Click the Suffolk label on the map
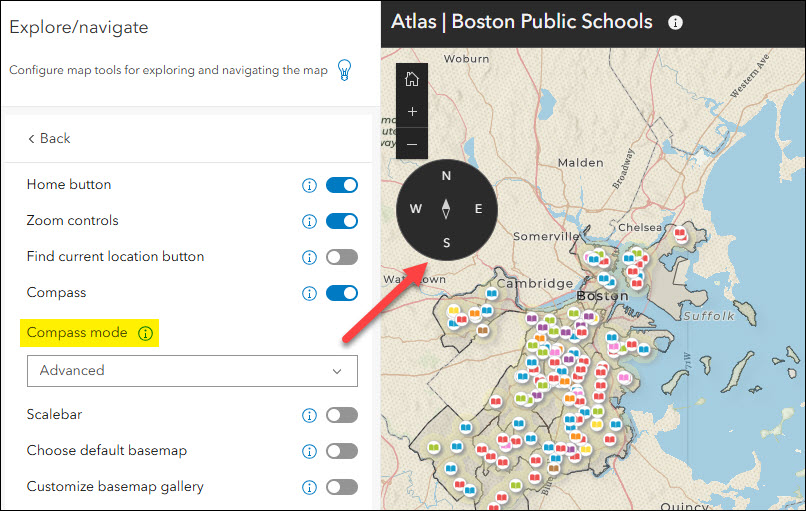The image size is (806, 511). (x=709, y=316)
